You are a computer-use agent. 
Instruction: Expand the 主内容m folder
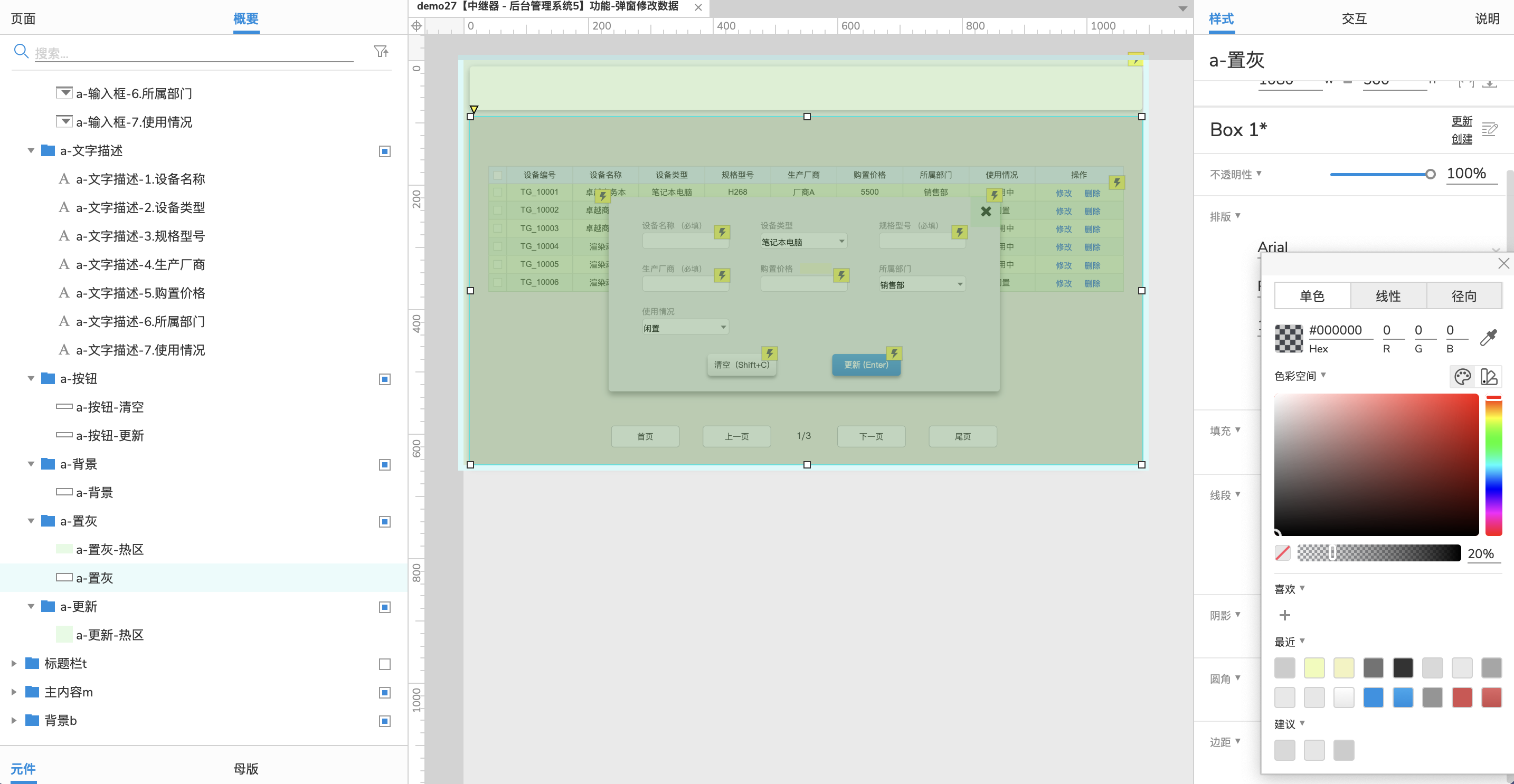(x=14, y=692)
